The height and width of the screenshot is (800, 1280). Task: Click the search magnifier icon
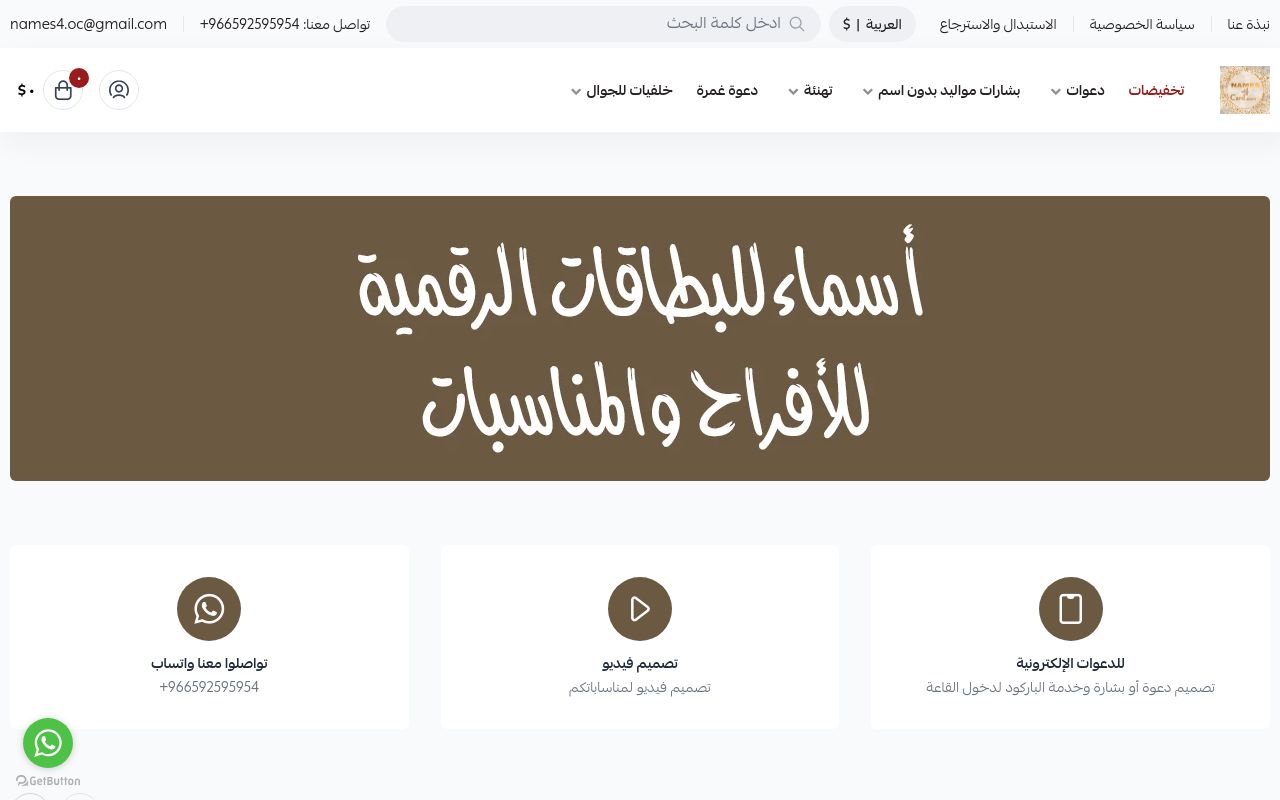point(797,24)
